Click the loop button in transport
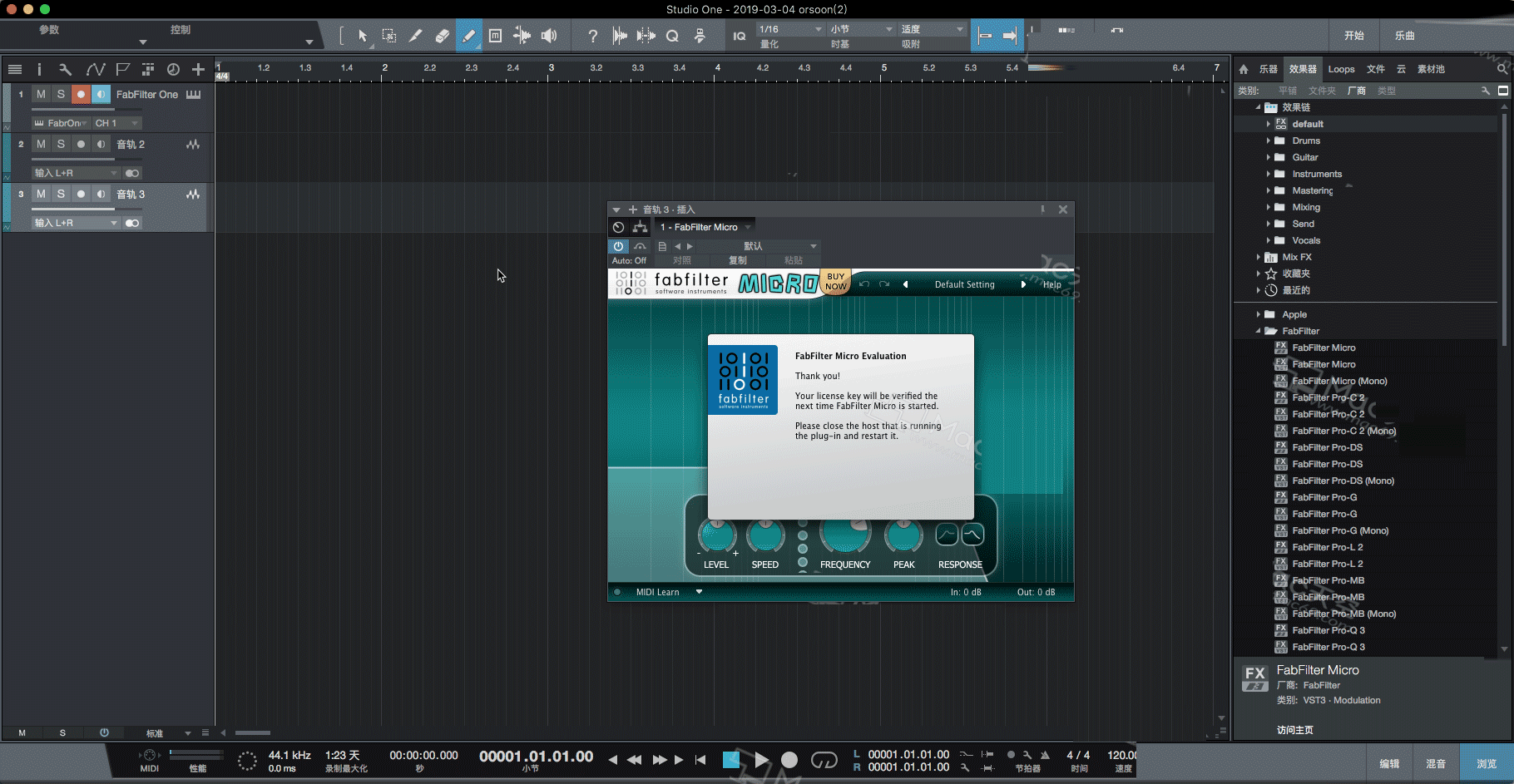Viewport: 1514px width, 784px height. pyautogui.click(x=824, y=760)
